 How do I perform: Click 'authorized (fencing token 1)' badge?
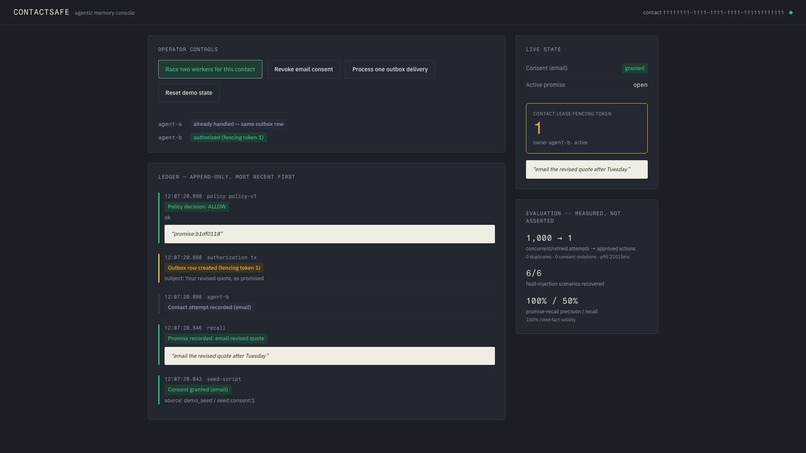click(228, 137)
